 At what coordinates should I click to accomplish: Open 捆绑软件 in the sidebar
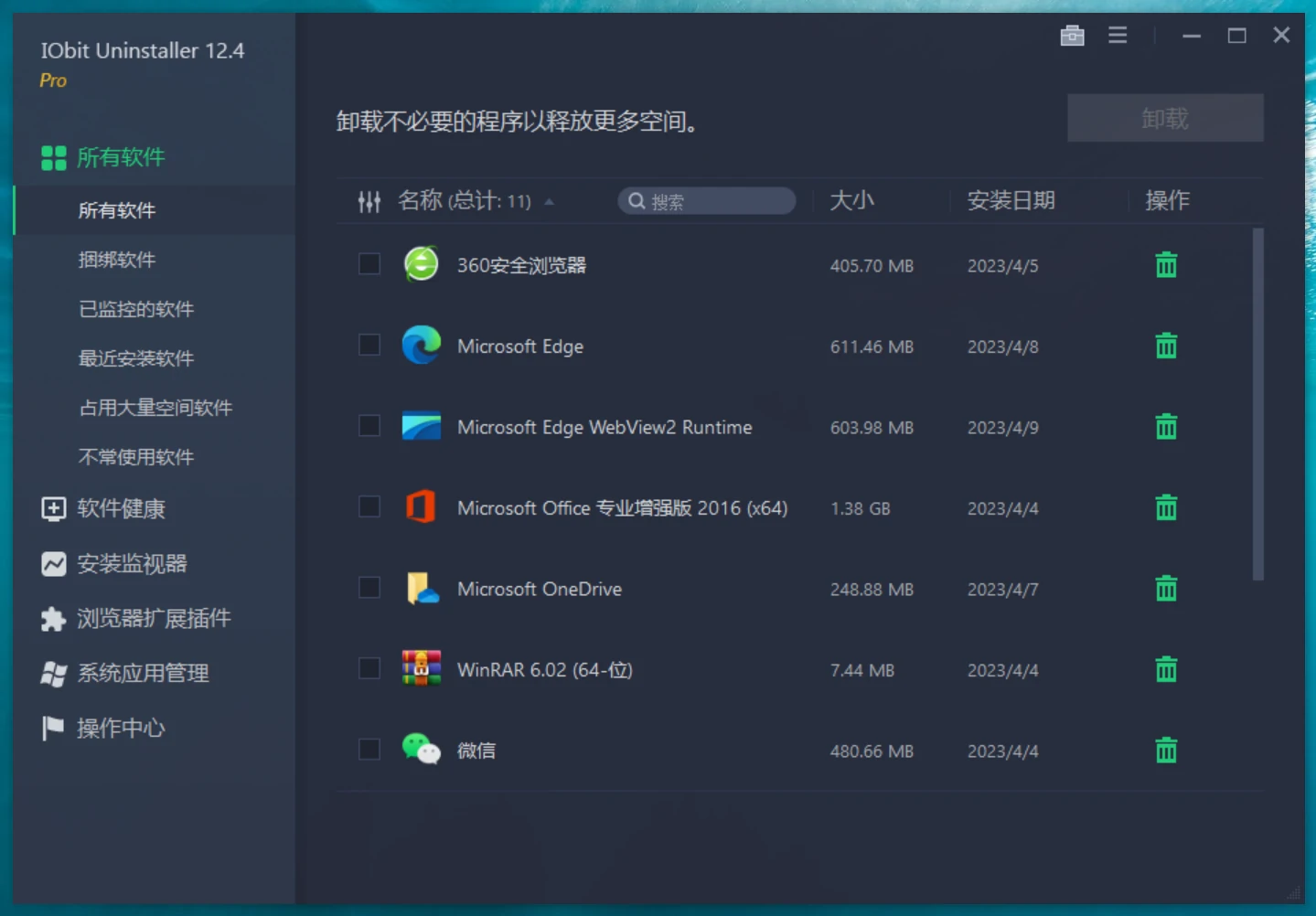[117, 260]
